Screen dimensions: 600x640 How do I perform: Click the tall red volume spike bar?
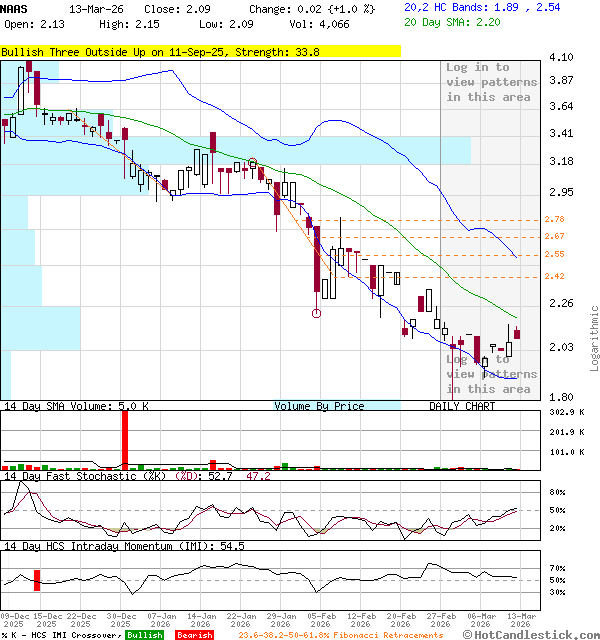[x=125, y=438]
